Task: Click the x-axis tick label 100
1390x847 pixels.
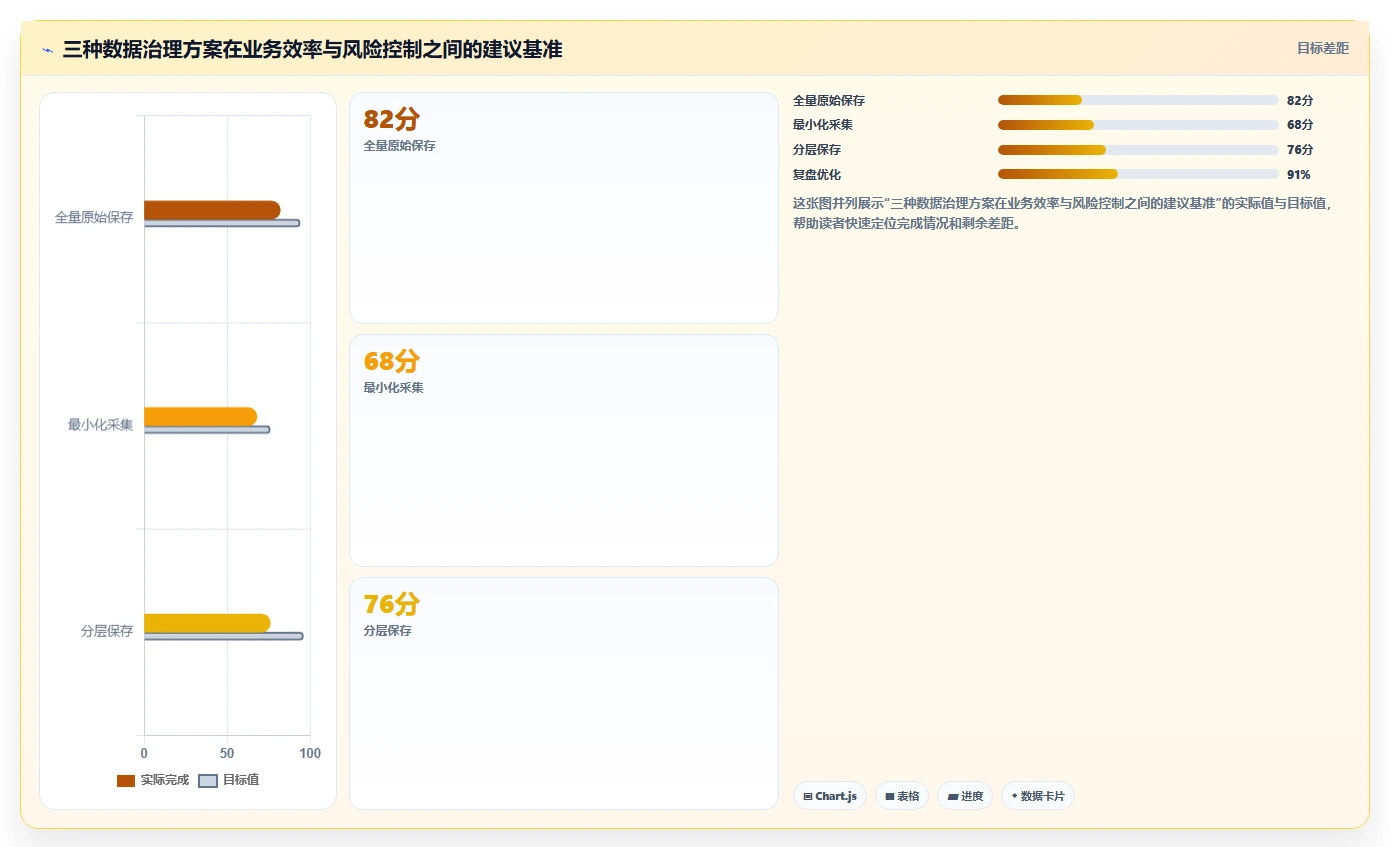Action: click(x=310, y=753)
